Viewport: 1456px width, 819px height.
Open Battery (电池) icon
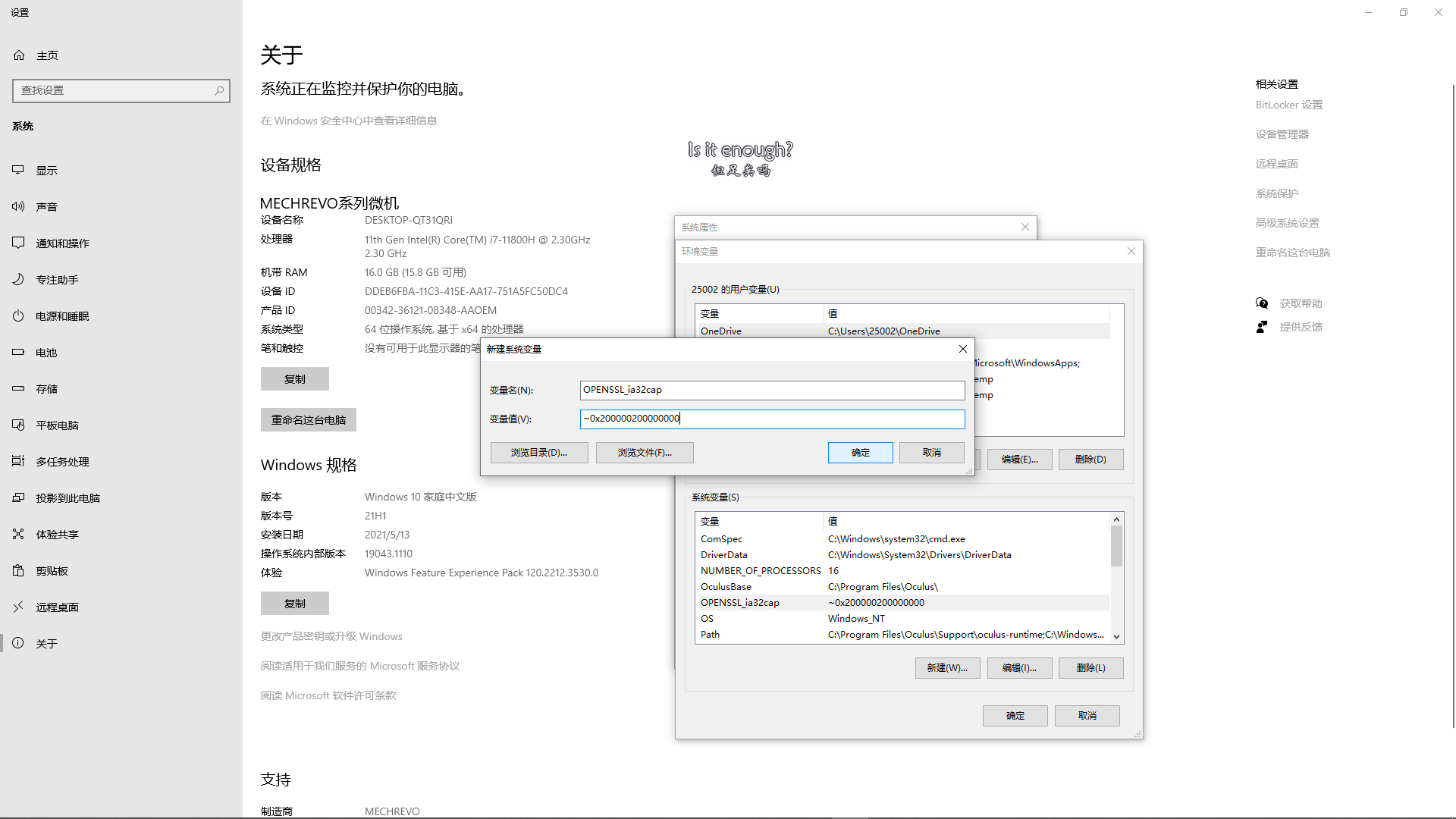pos(18,352)
